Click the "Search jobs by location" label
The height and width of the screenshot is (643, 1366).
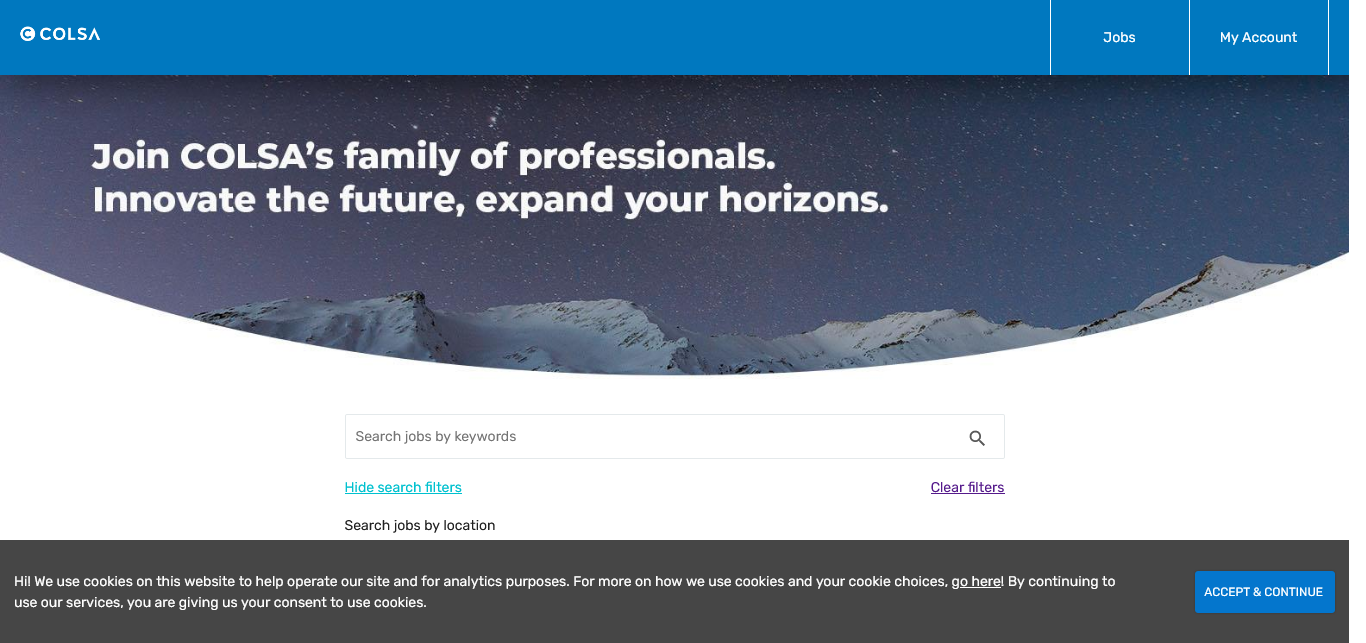(420, 525)
